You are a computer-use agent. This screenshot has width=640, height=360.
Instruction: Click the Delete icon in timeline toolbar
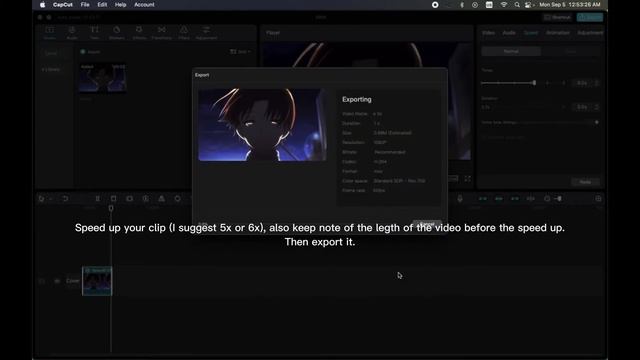pos(113,199)
